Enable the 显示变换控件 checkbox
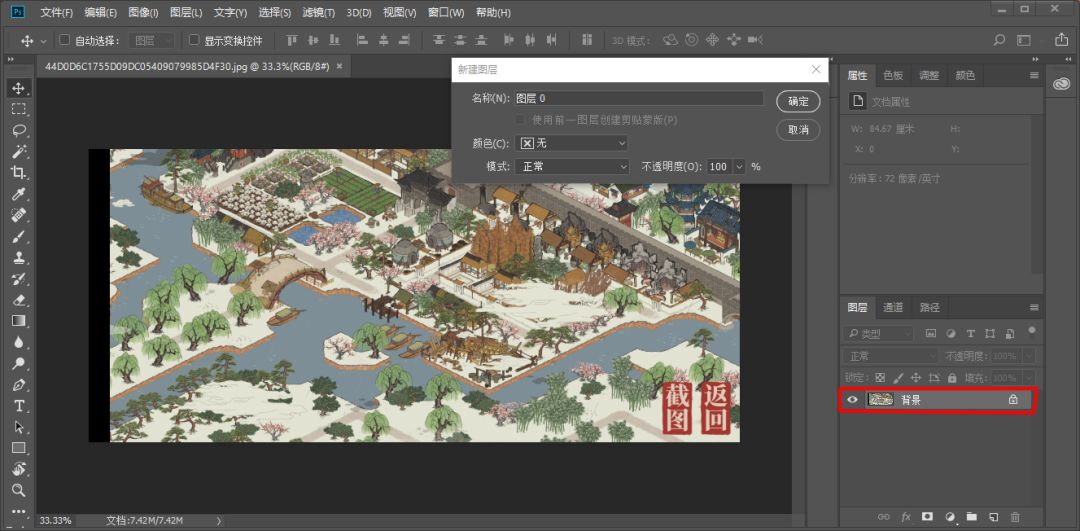The height and width of the screenshot is (531, 1080). [194, 40]
